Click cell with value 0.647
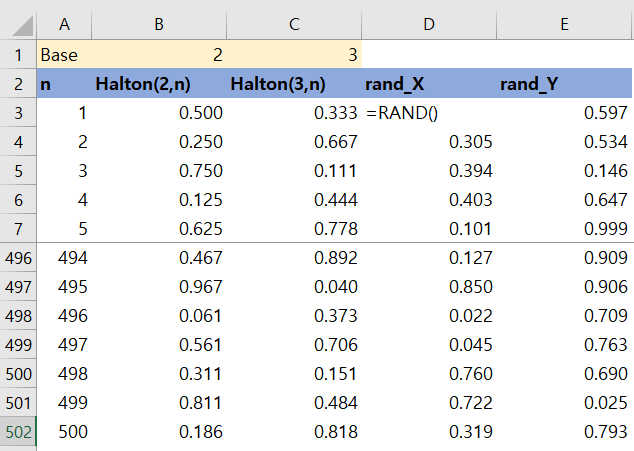Screen dimensions: 634x451 [x=564, y=200]
